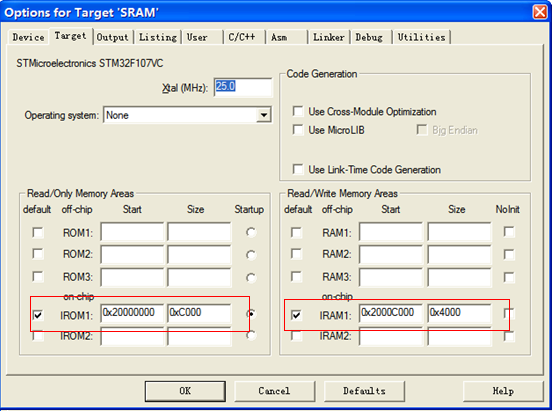Image resolution: width=552 pixels, height=411 pixels.
Task: Check the ROM1 default checkbox
Action: (x=38, y=232)
